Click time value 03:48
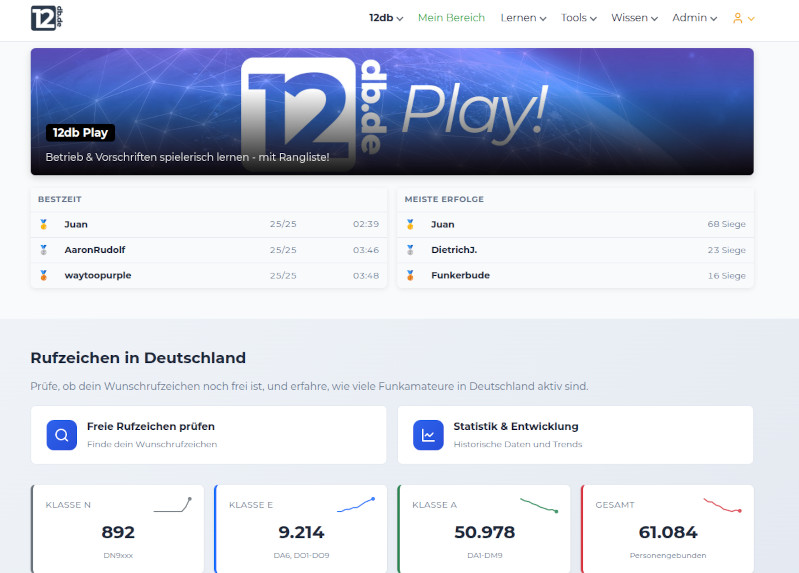The image size is (799, 573). point(366,275)
